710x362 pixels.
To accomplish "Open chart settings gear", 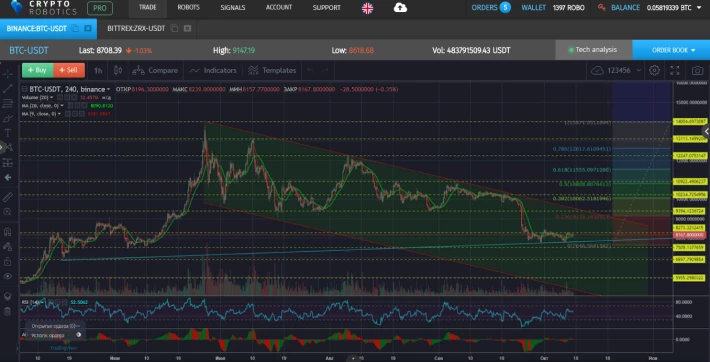I will coord(654,71).
